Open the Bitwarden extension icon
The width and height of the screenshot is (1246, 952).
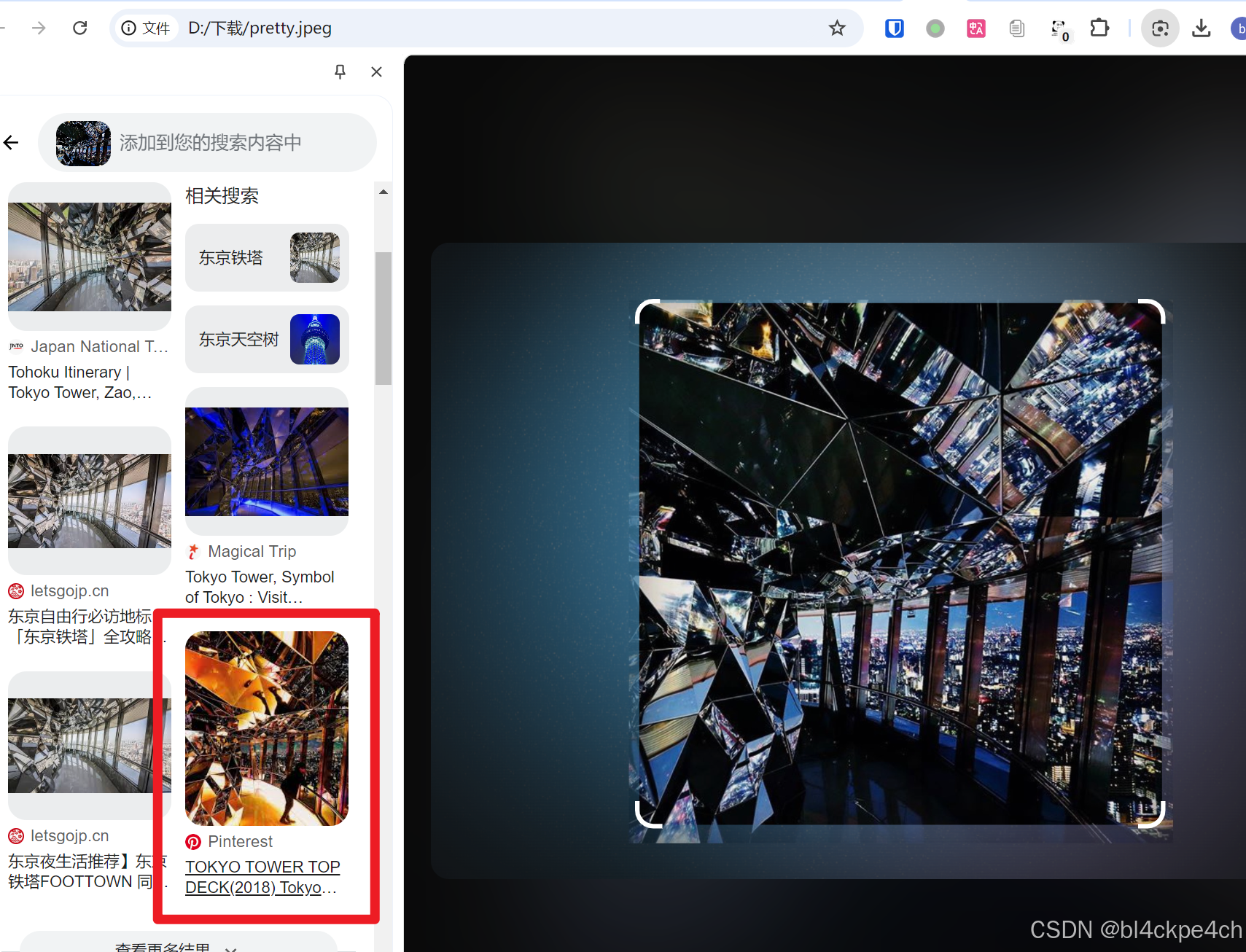(x=895, y=28)
